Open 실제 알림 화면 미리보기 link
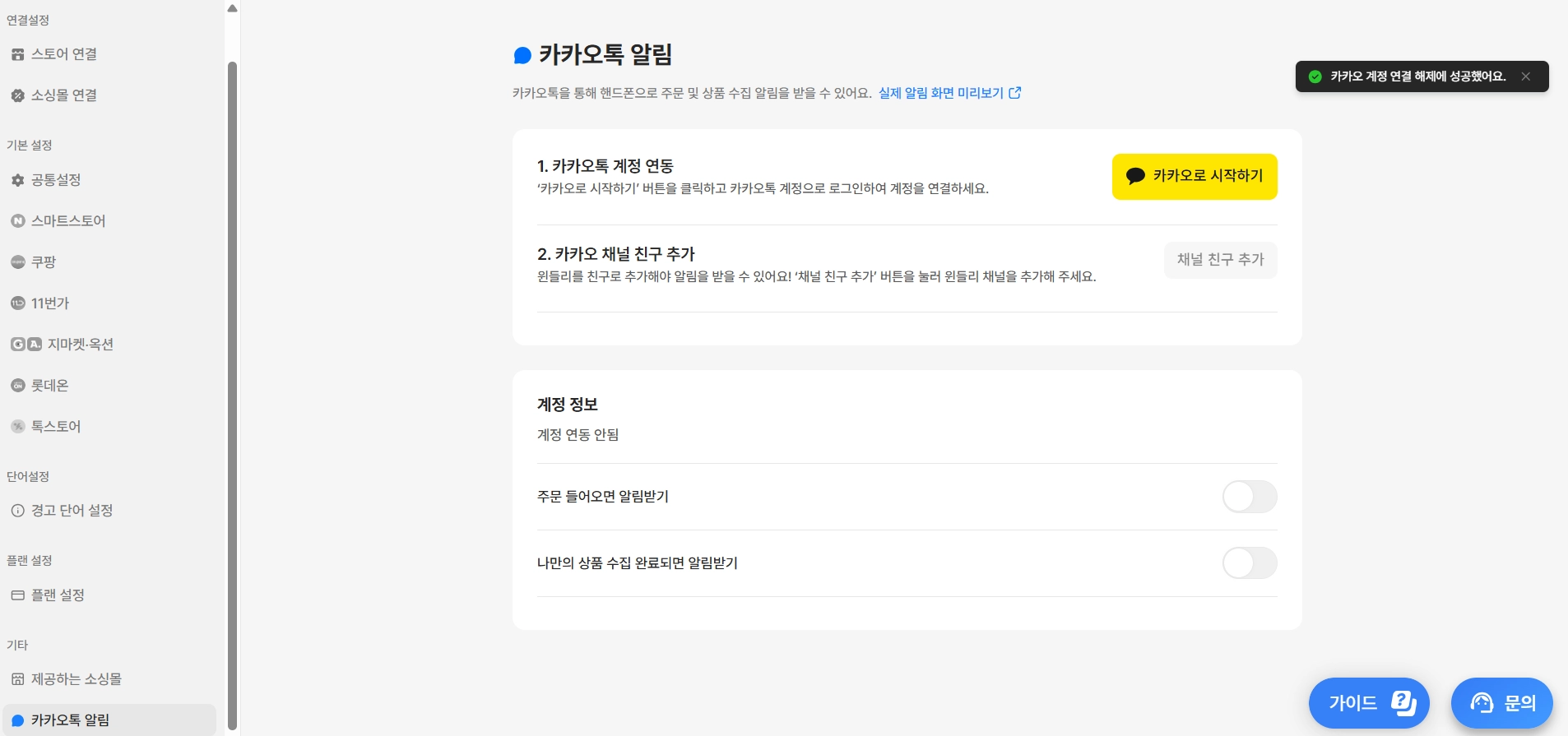1568x736 pixels. [949, 93]
